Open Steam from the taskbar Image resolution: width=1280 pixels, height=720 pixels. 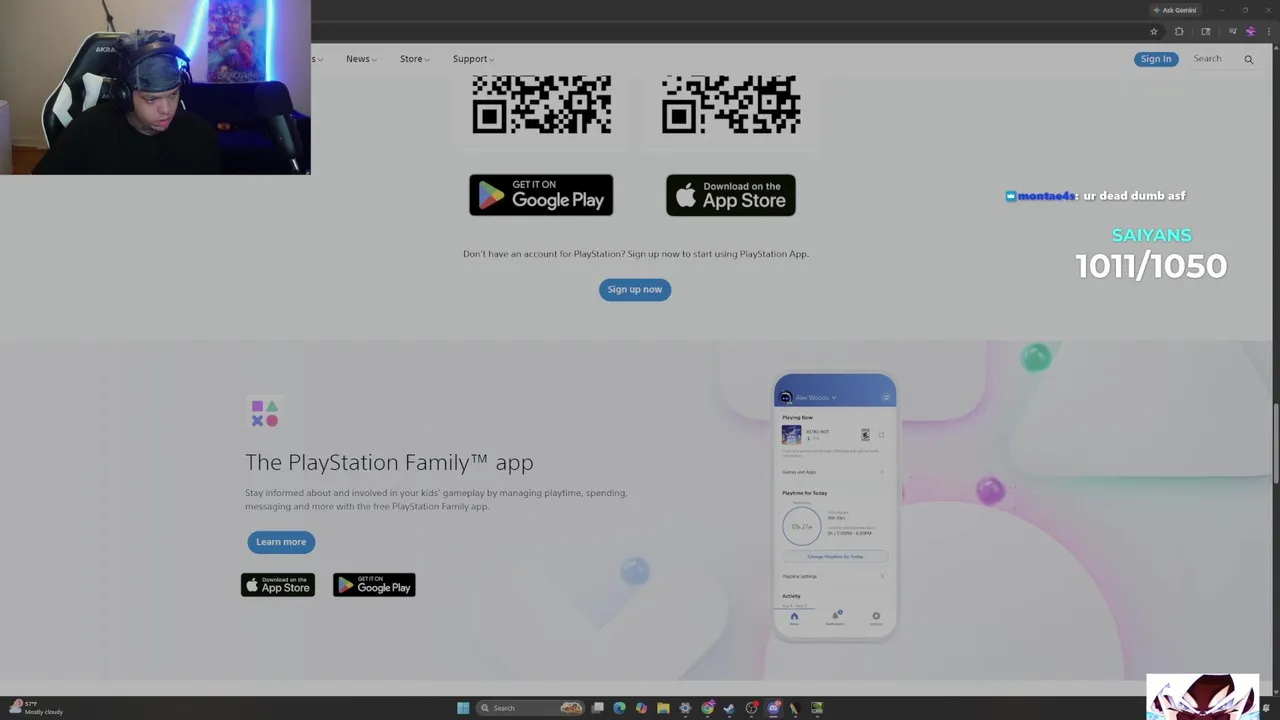pyautogui.click(x=729, y=708)
